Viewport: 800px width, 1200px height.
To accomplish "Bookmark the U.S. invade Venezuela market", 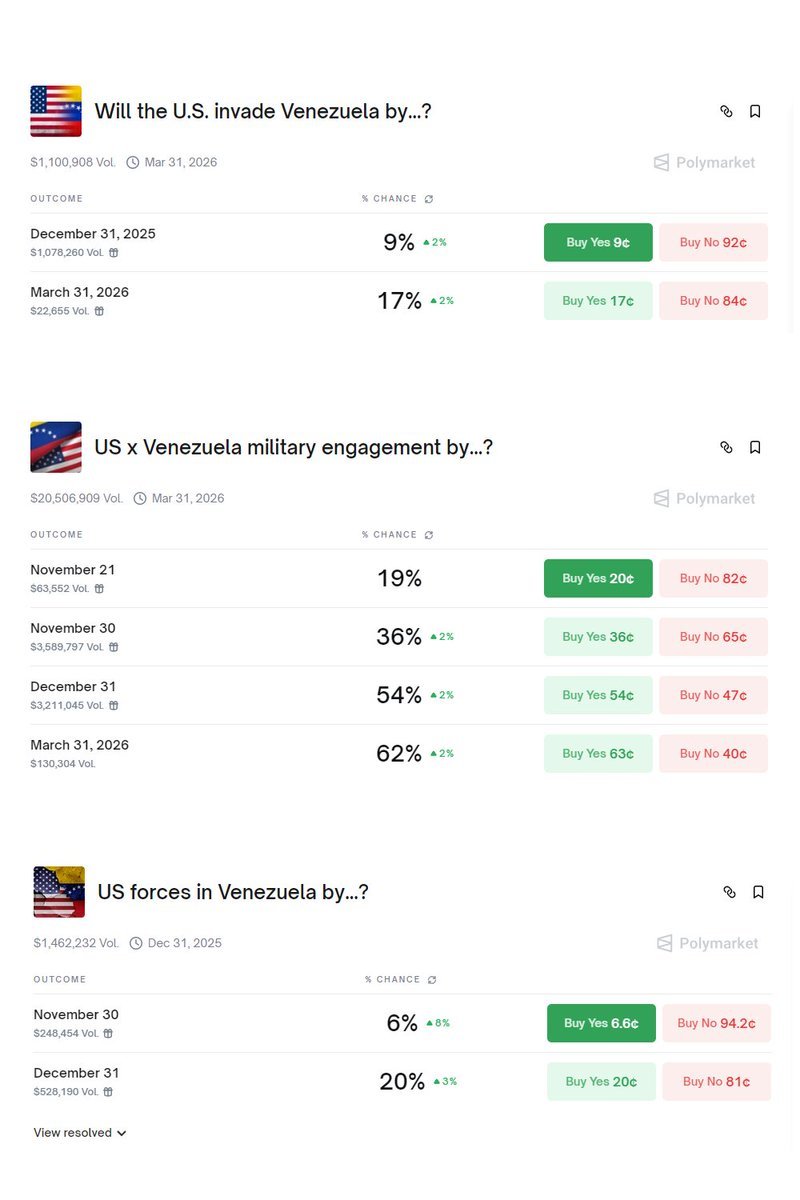I will 755,111.
